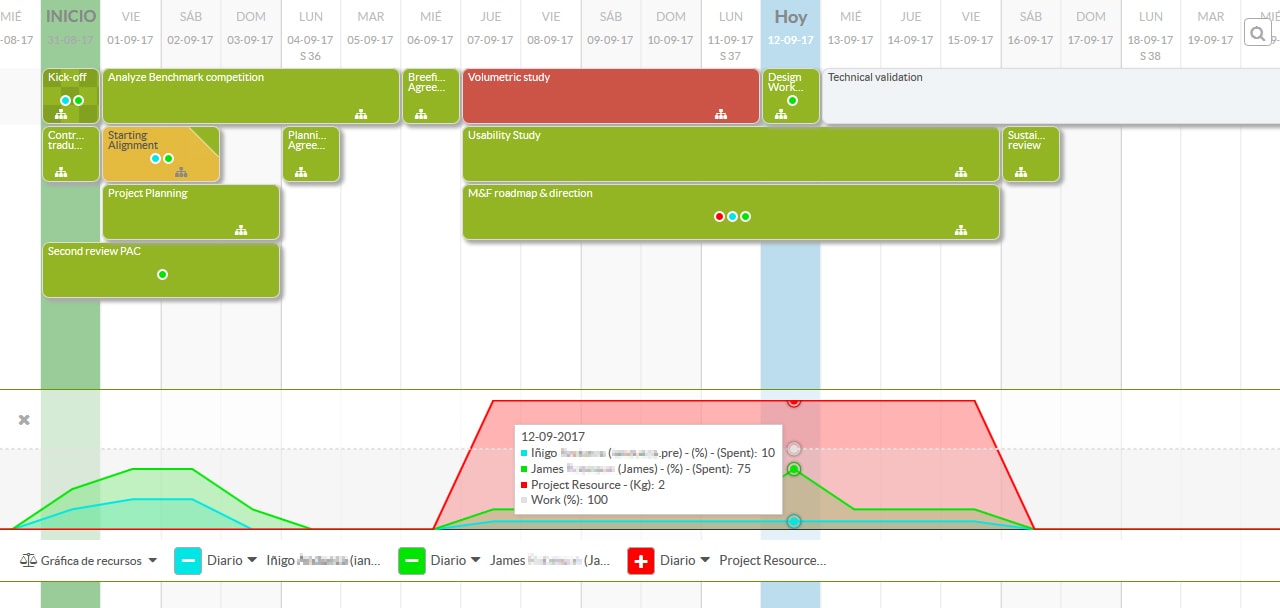Click hierarchy icon on Design Work... card
Screen dimensions: 1280x608
pyautogui.click(x=781, y=114)
